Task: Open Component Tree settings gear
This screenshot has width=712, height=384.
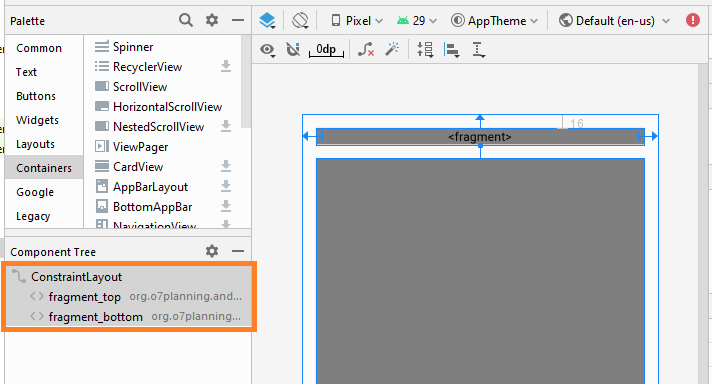Action: (212, 251)
